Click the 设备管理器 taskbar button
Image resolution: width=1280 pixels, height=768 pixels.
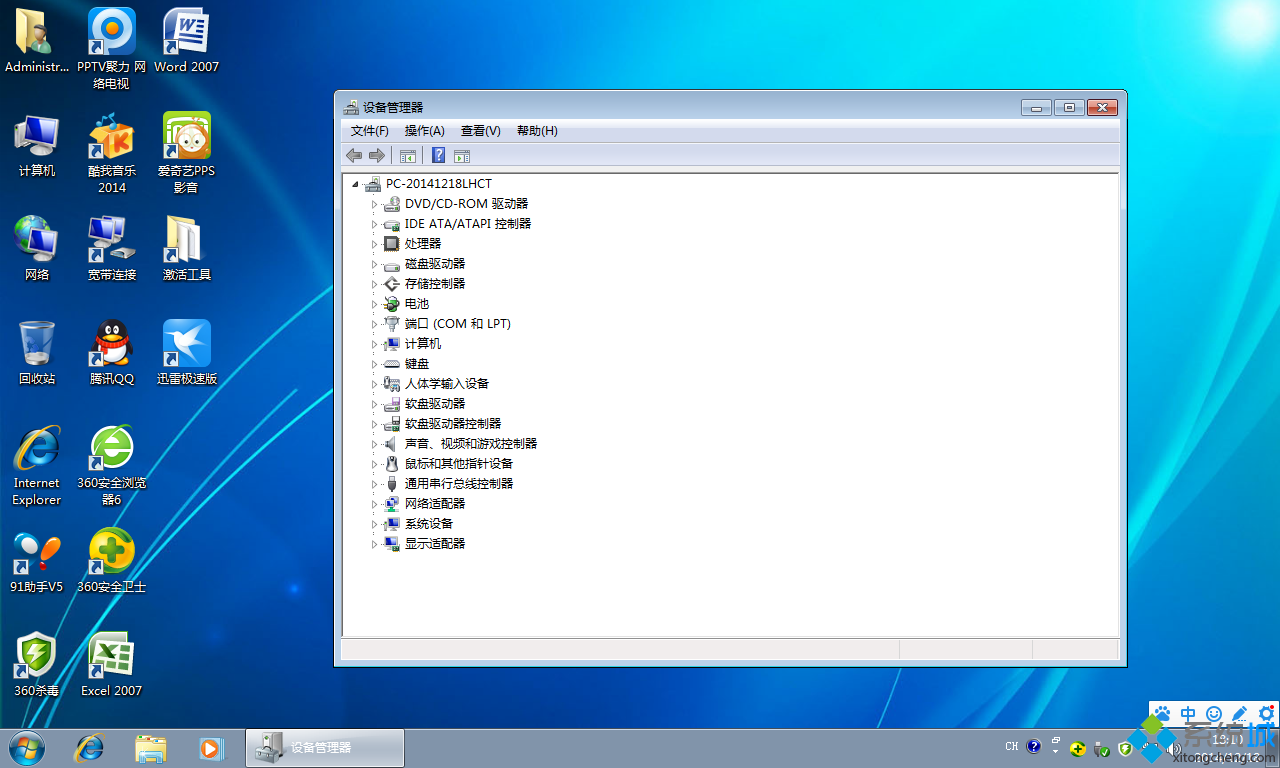click(325, 747)
